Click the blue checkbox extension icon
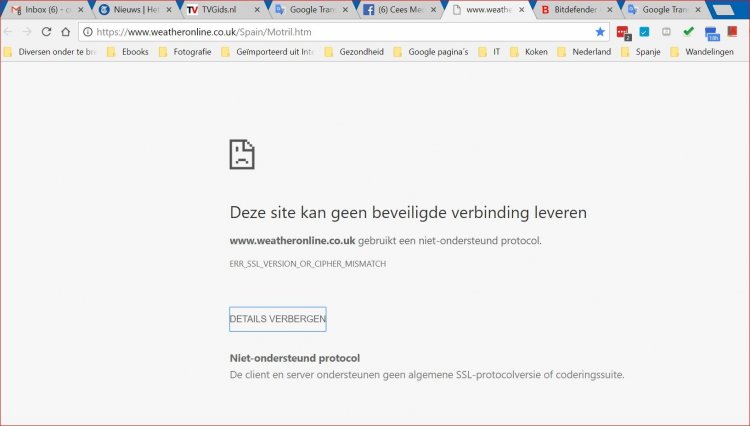This screenshot has width=750, height=426. [644, 32]
